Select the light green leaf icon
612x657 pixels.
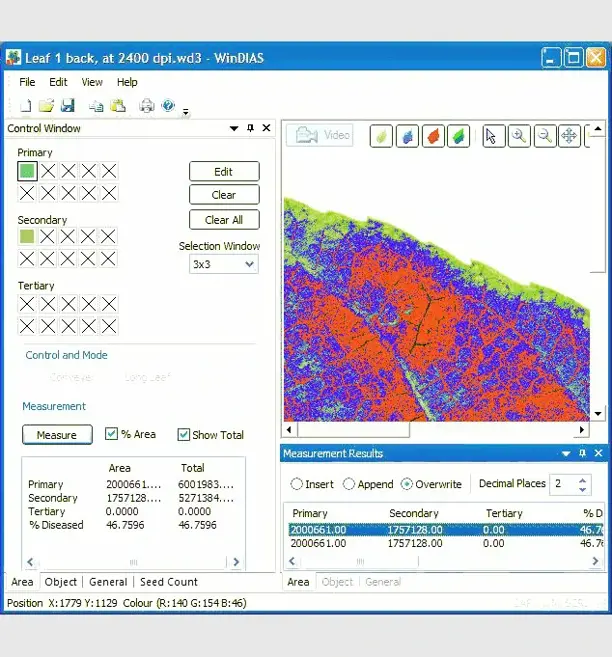[x=381, y=136]
